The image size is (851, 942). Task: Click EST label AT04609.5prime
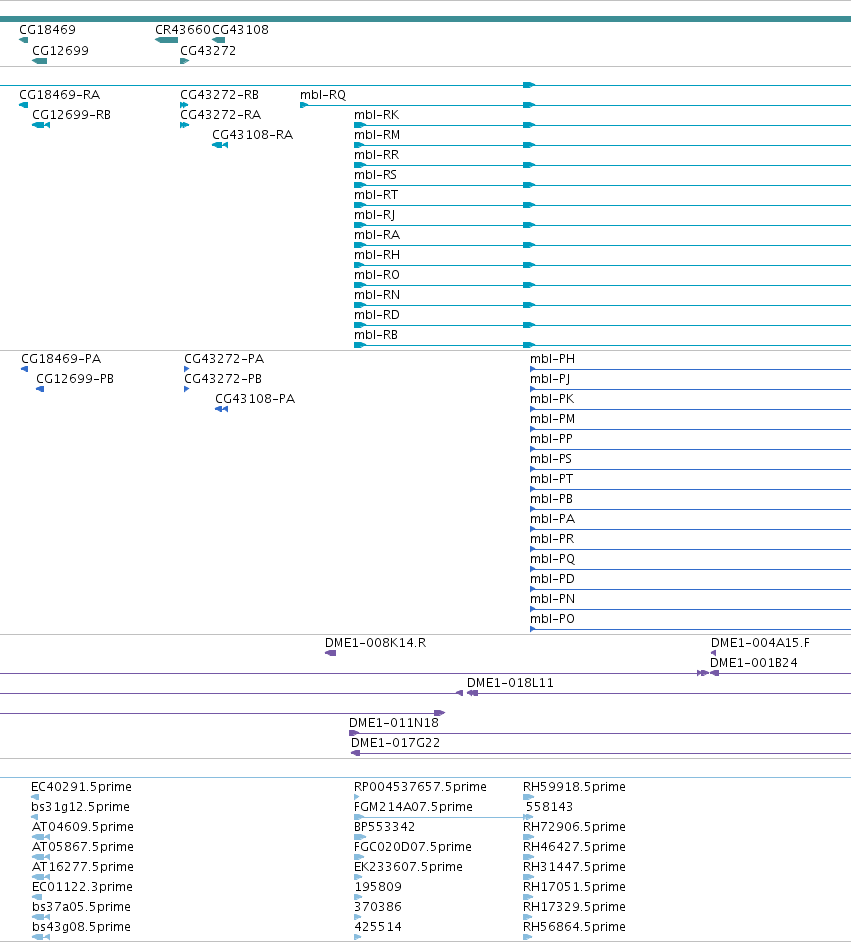(83, 827)
